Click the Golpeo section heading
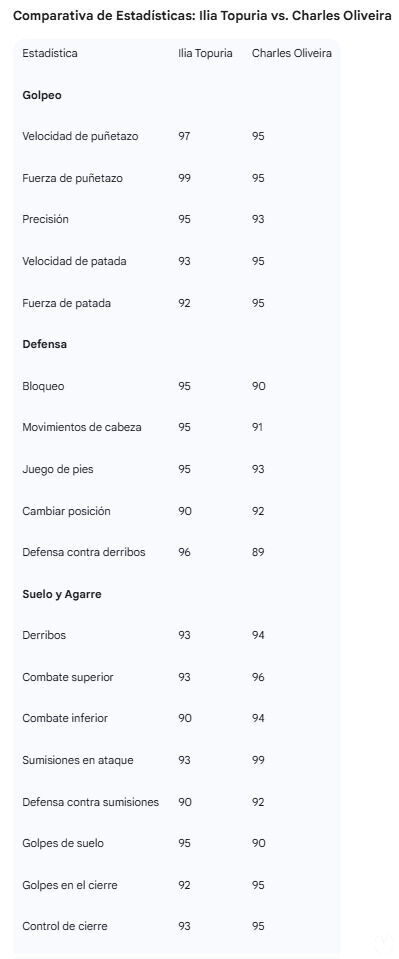The height and width of the screenshot is (959, 399). pyautogui.click(x=42, y=95)
